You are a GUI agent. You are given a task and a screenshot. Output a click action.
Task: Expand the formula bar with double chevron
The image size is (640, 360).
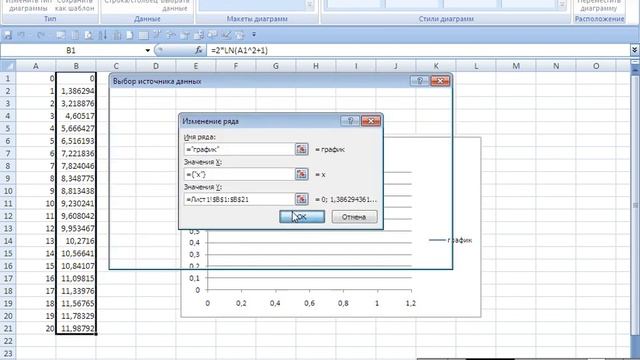pyautogui.click(x=635, y=50)
